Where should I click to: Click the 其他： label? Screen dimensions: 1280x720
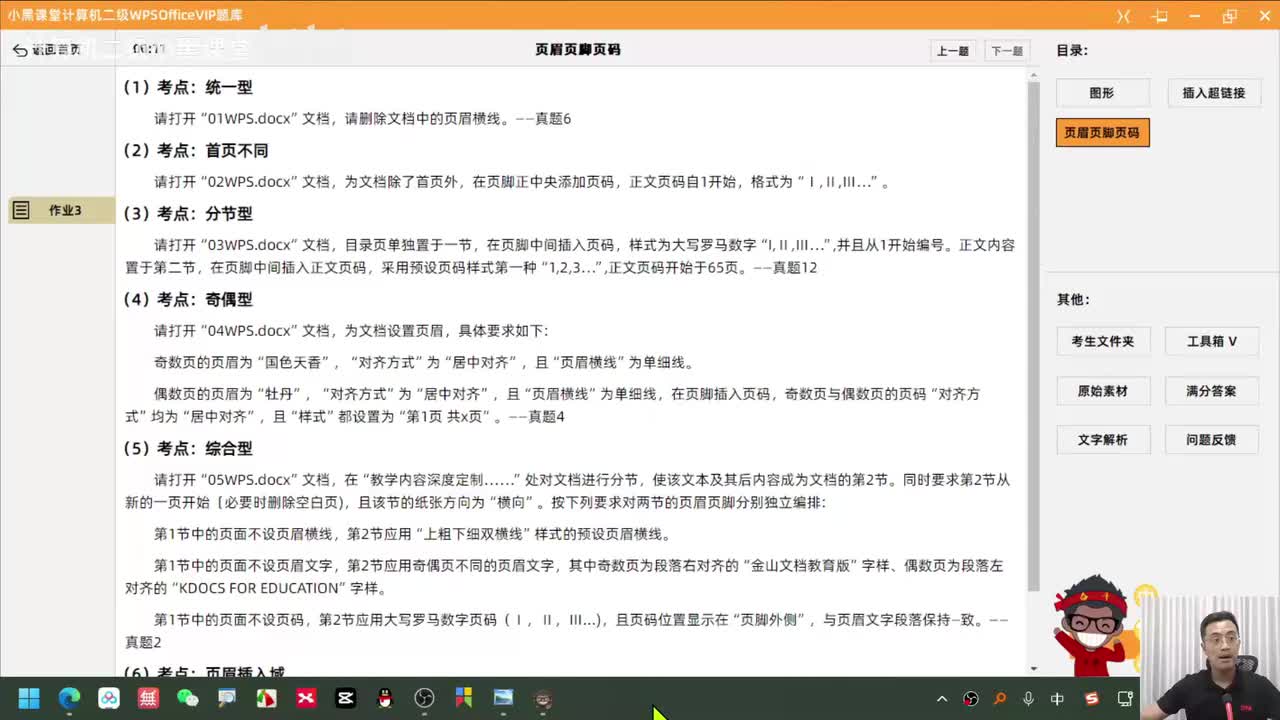click(1073, 299)
